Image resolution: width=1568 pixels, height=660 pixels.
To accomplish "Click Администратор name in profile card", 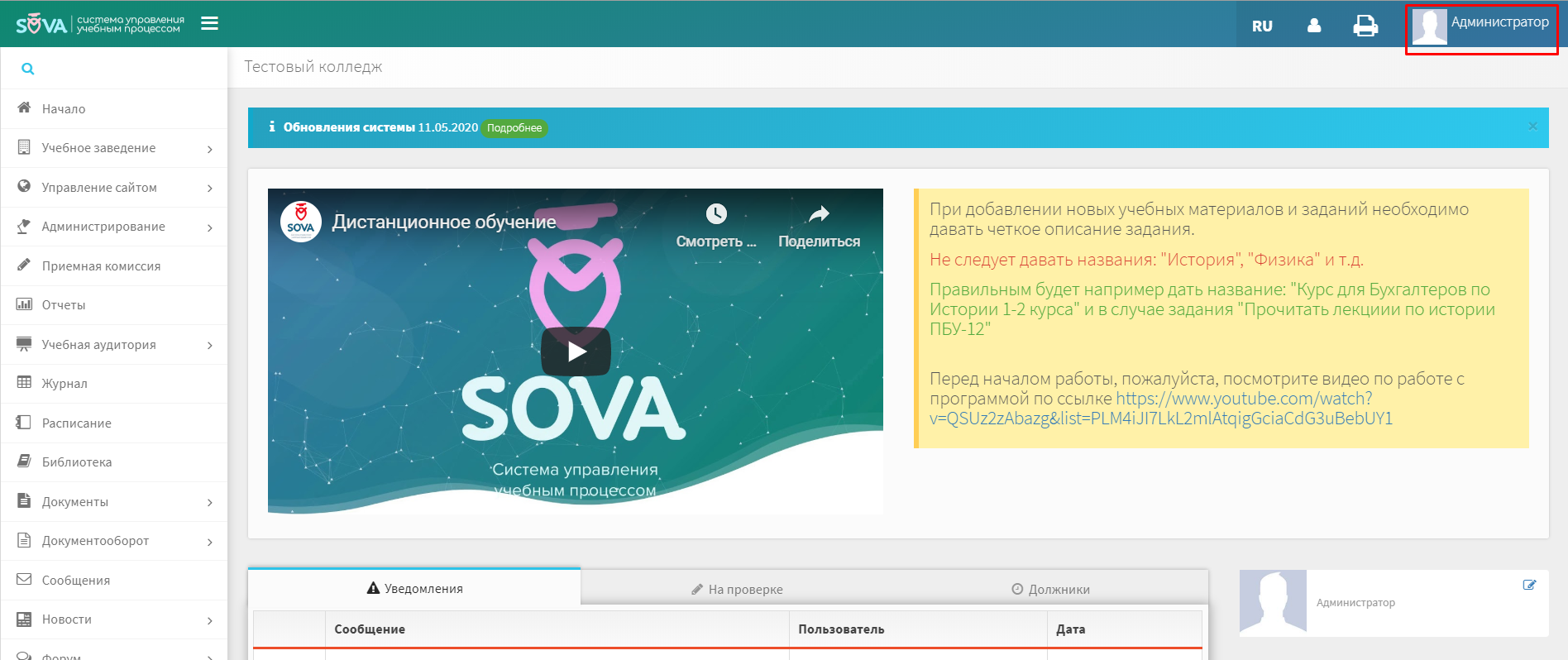I will coord(1355,603).
